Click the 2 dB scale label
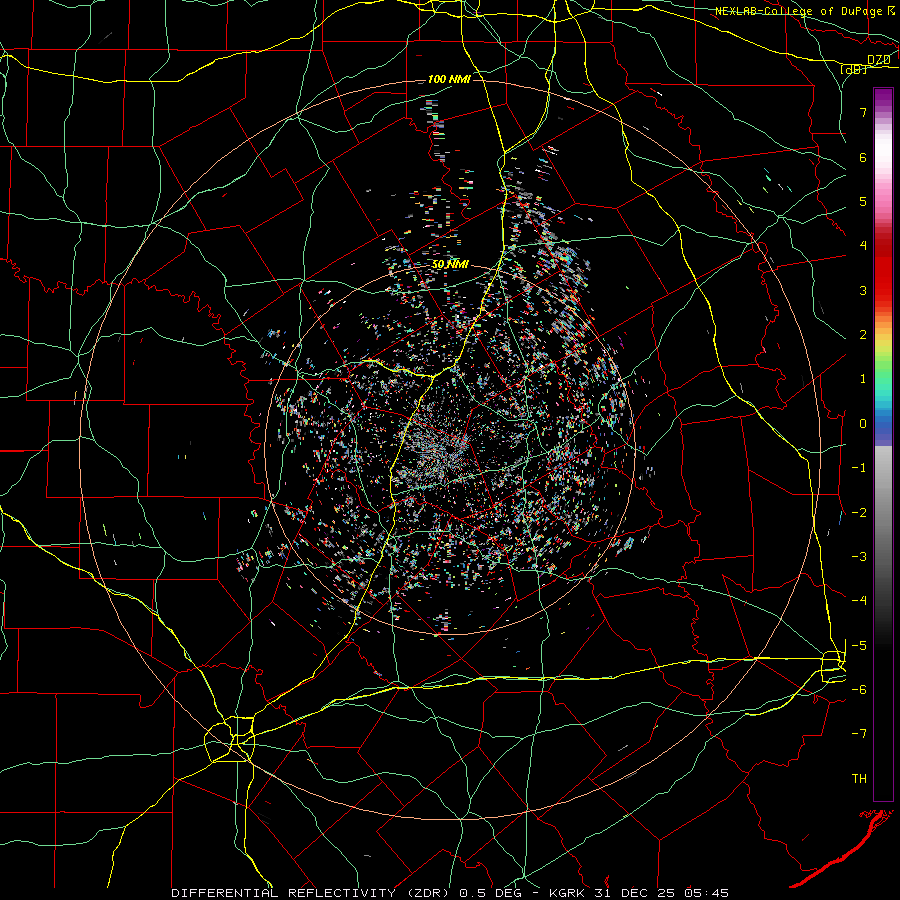Viewport: 900px width, 900px height. [x=863, y=335]
